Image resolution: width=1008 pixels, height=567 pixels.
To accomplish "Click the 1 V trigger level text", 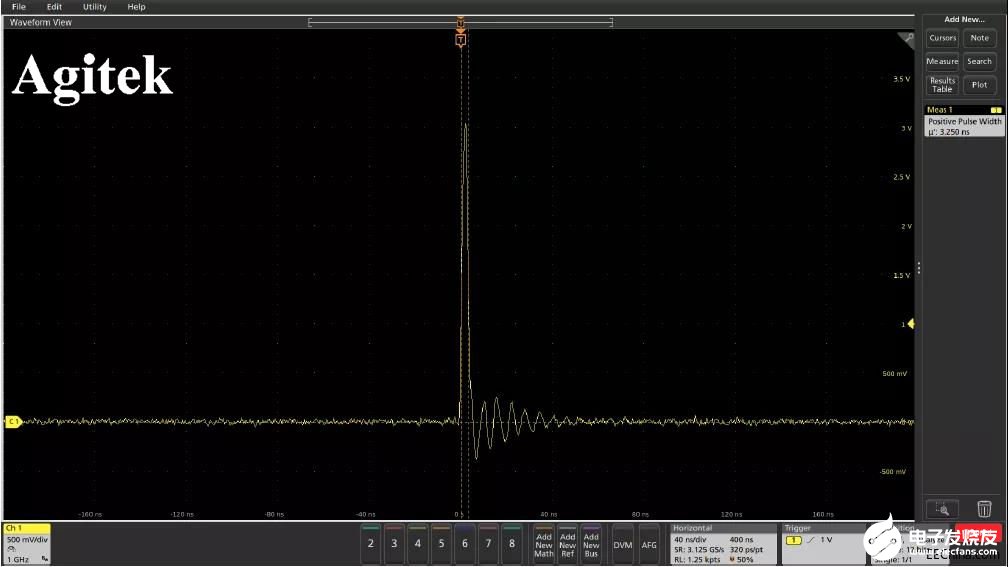I will (x=826, y=540).
